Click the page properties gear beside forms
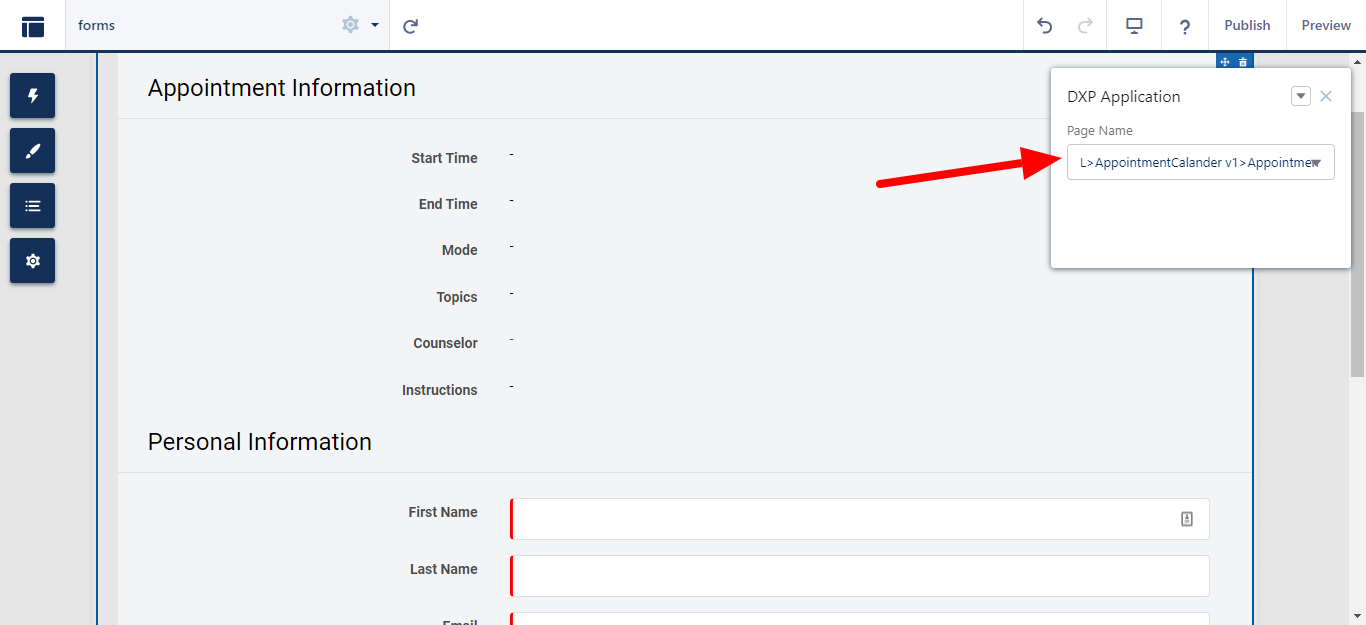Viewport: 1366px width, 625px height. 350,25
